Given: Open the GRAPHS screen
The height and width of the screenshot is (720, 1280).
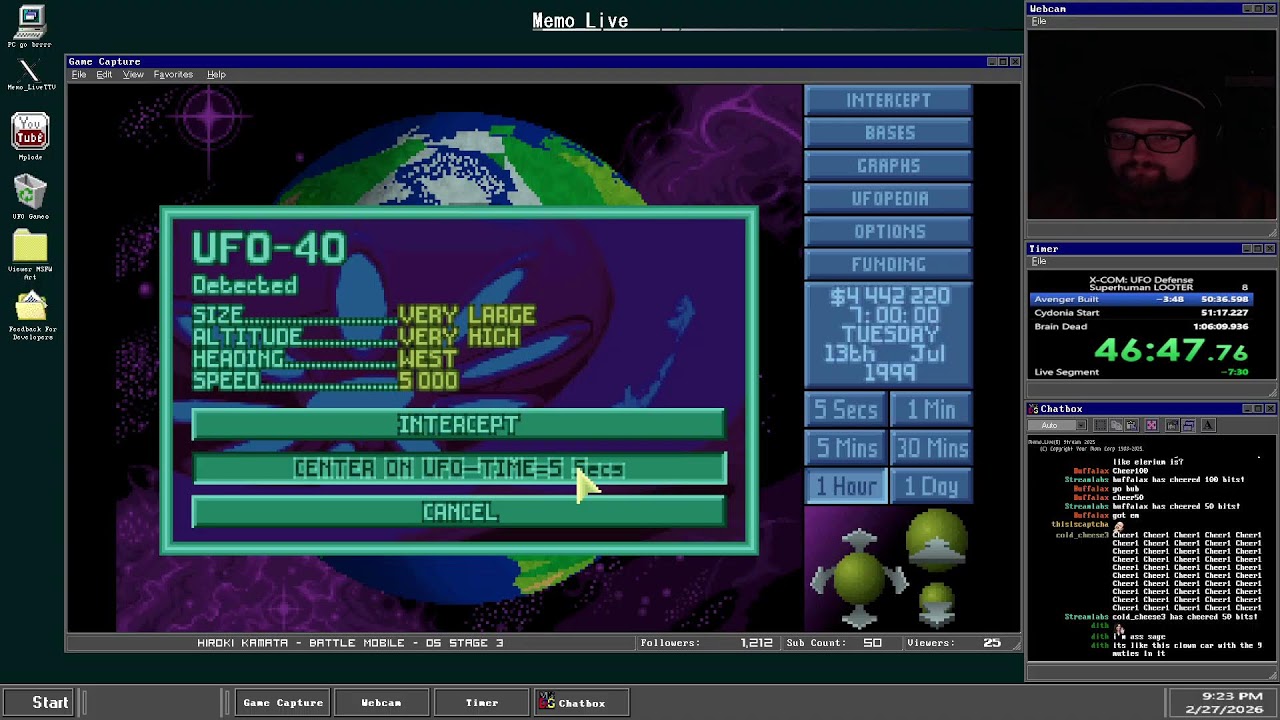Looking at the screenshot, I should click(888, 166).
